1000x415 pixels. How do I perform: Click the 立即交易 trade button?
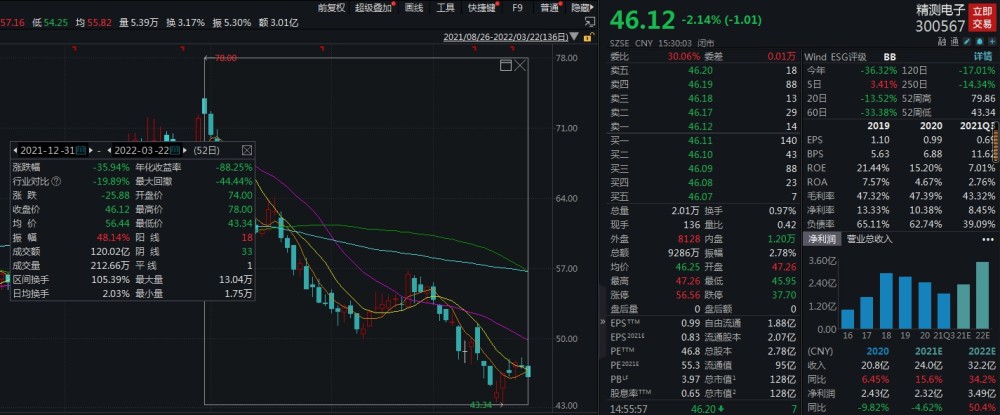982,17
